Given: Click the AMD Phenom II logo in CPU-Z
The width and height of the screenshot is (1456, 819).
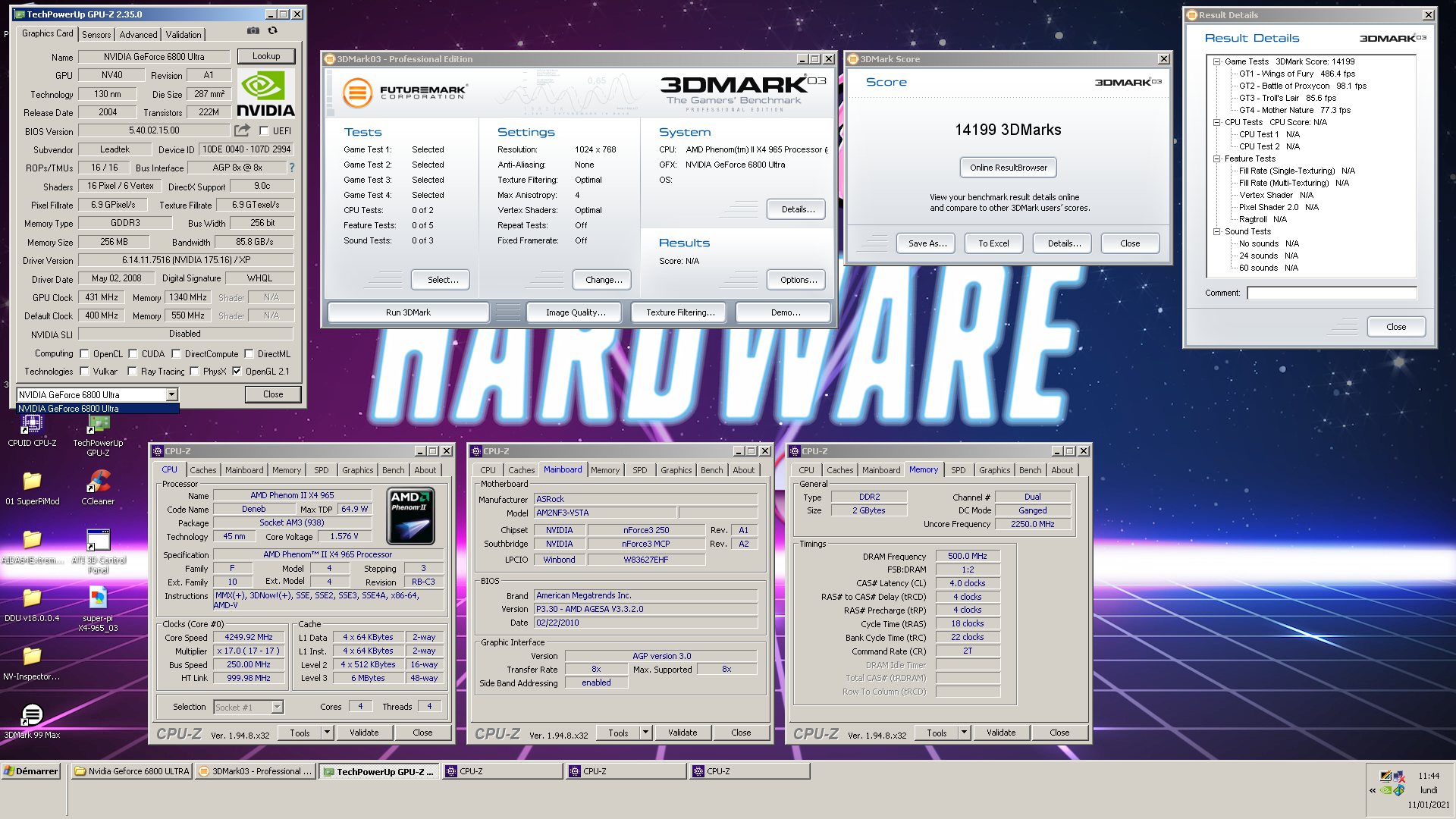Looking at the screenshot, I should 410,517.
